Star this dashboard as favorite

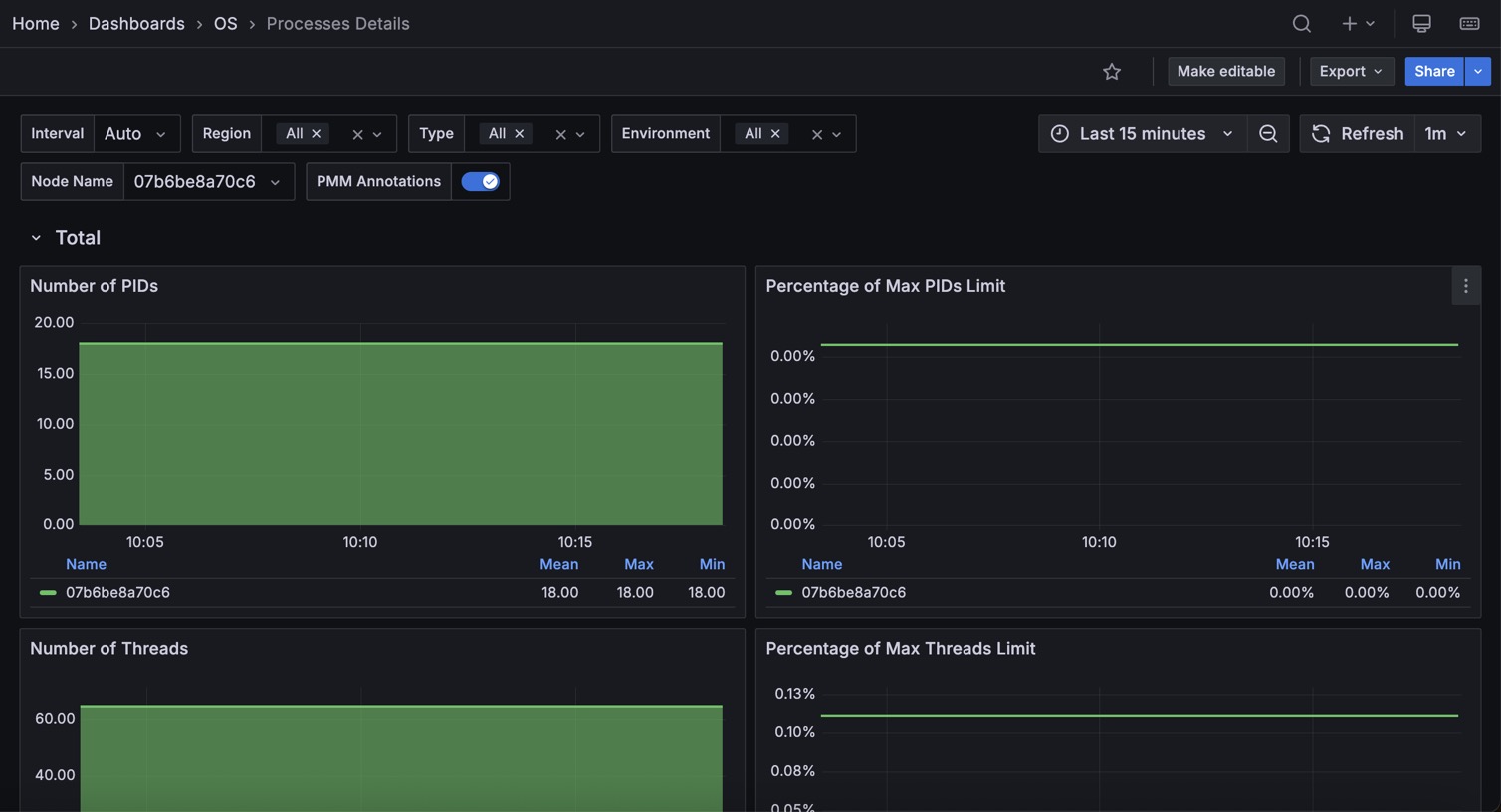click(1112, 71)
